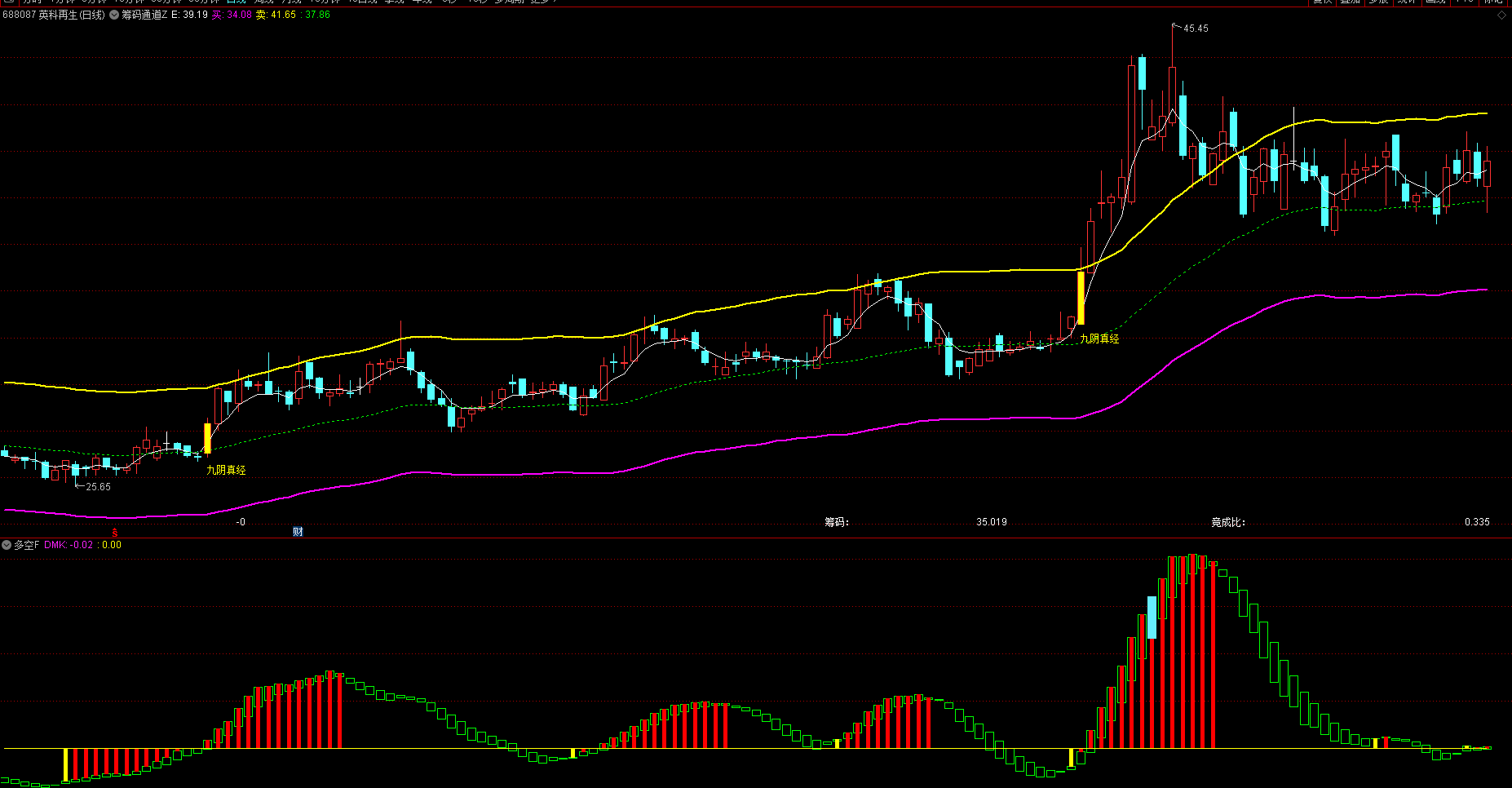Open the 多空F indicator dropdown arrow
1512x788 pixels.
point(7,545)
